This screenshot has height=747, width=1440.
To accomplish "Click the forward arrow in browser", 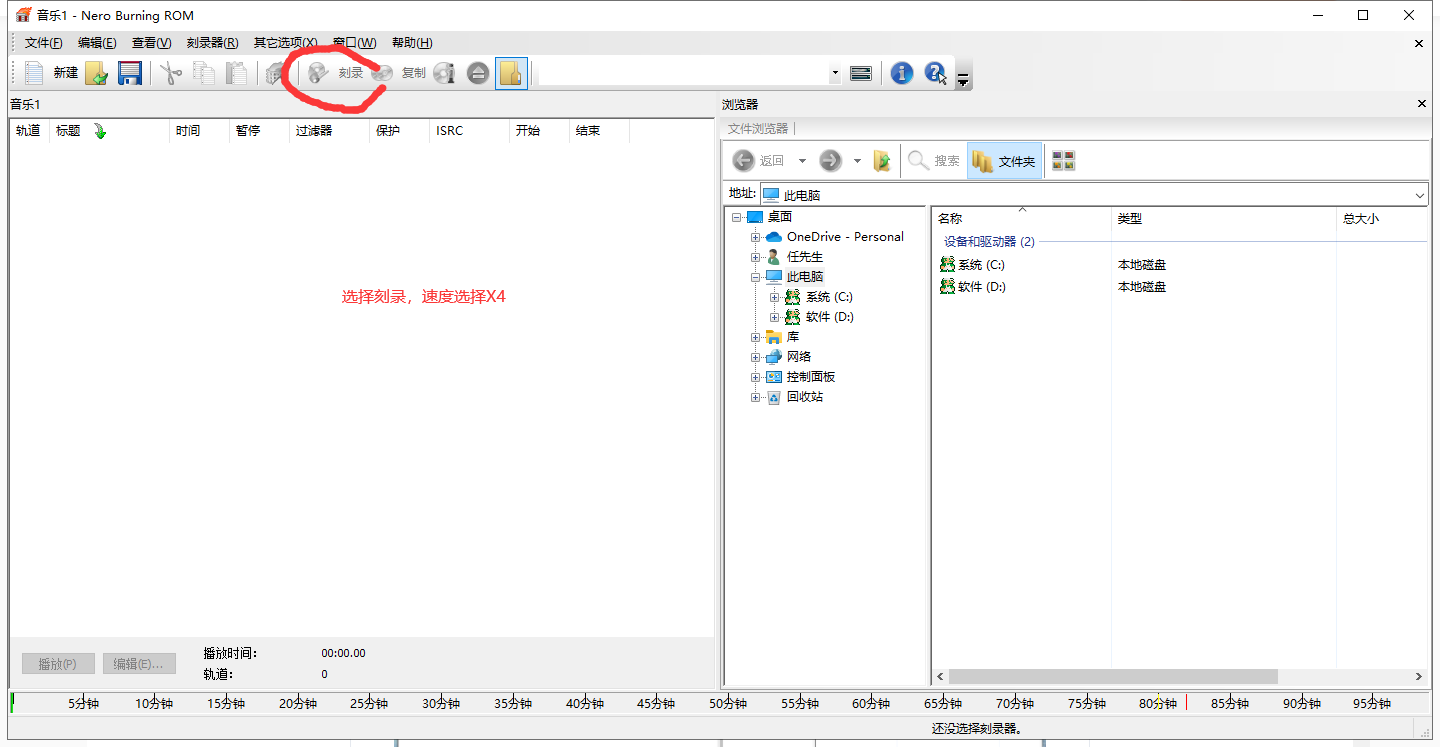I will click(830, 161).
